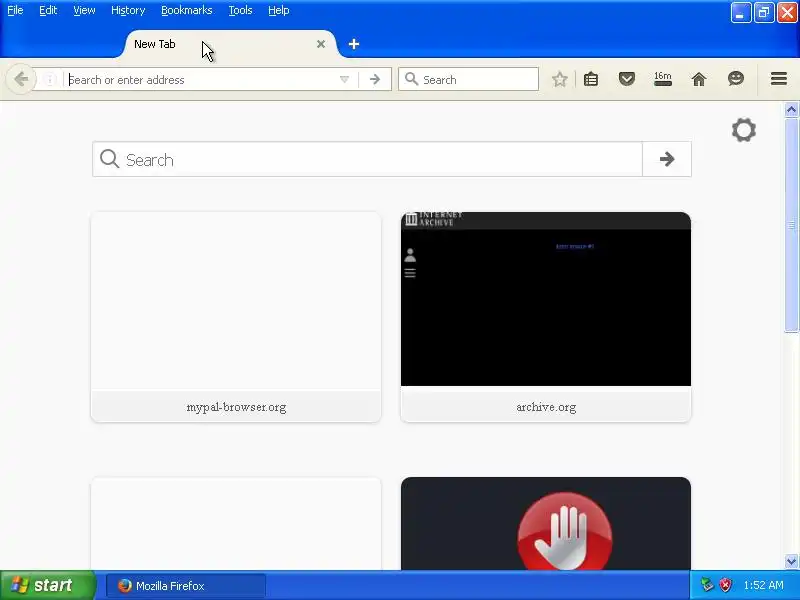Open the Edit menu
The width and height of the screenshot is (800, 600).
48,10
